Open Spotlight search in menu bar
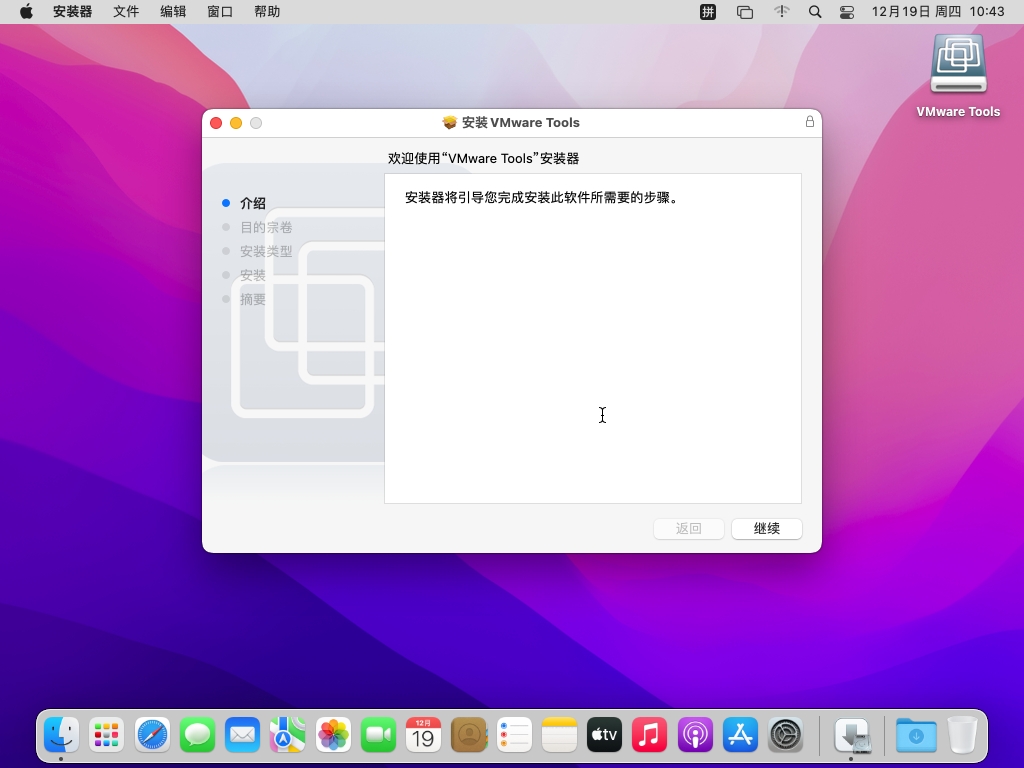The image size is (1024, 768). [815, 12]
